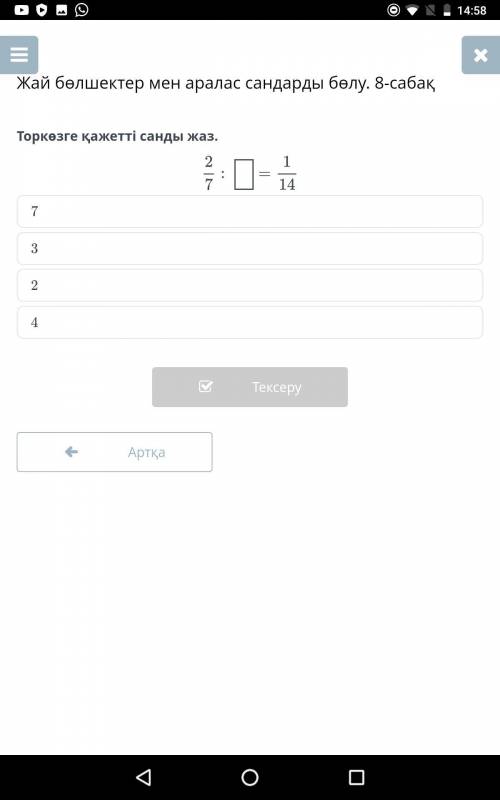Tap the Android home circle button
Viewport: 500px width, 800px height.
pos(250,777)
